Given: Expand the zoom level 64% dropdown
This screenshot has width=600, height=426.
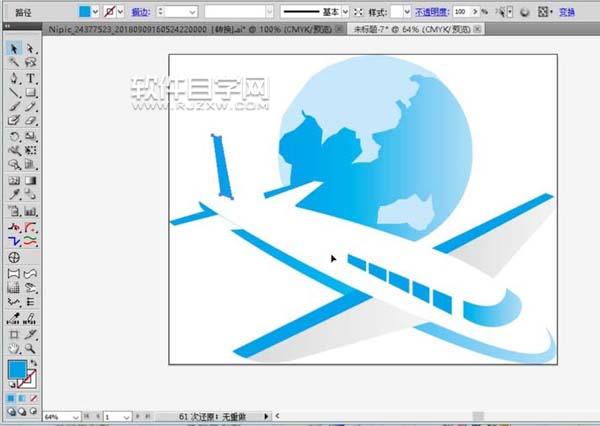Looking at the screenshot, I should click(x=76, y=417).
